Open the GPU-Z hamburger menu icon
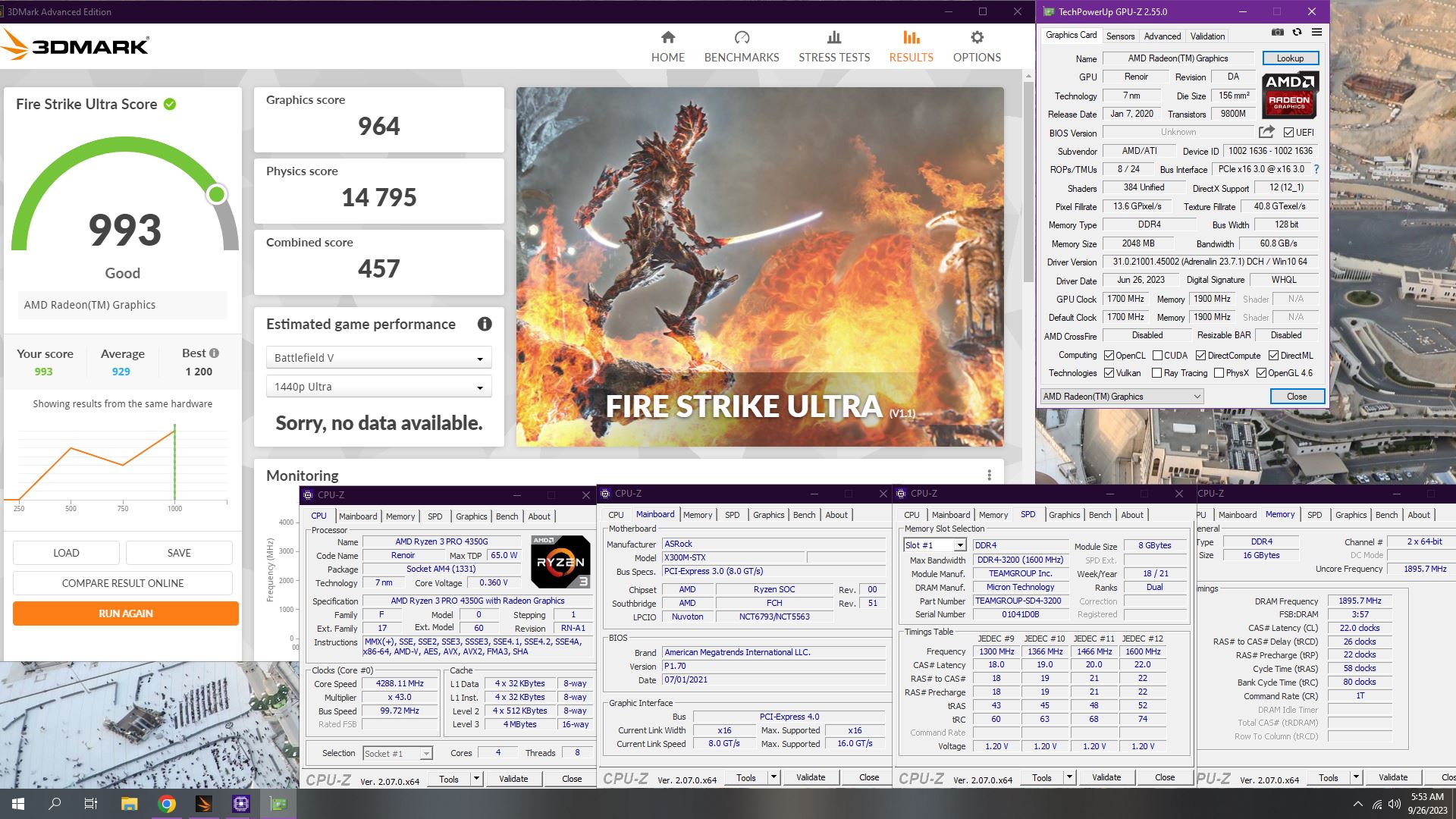Viewport: 1456px width, 819px height. click(1316, 33)
